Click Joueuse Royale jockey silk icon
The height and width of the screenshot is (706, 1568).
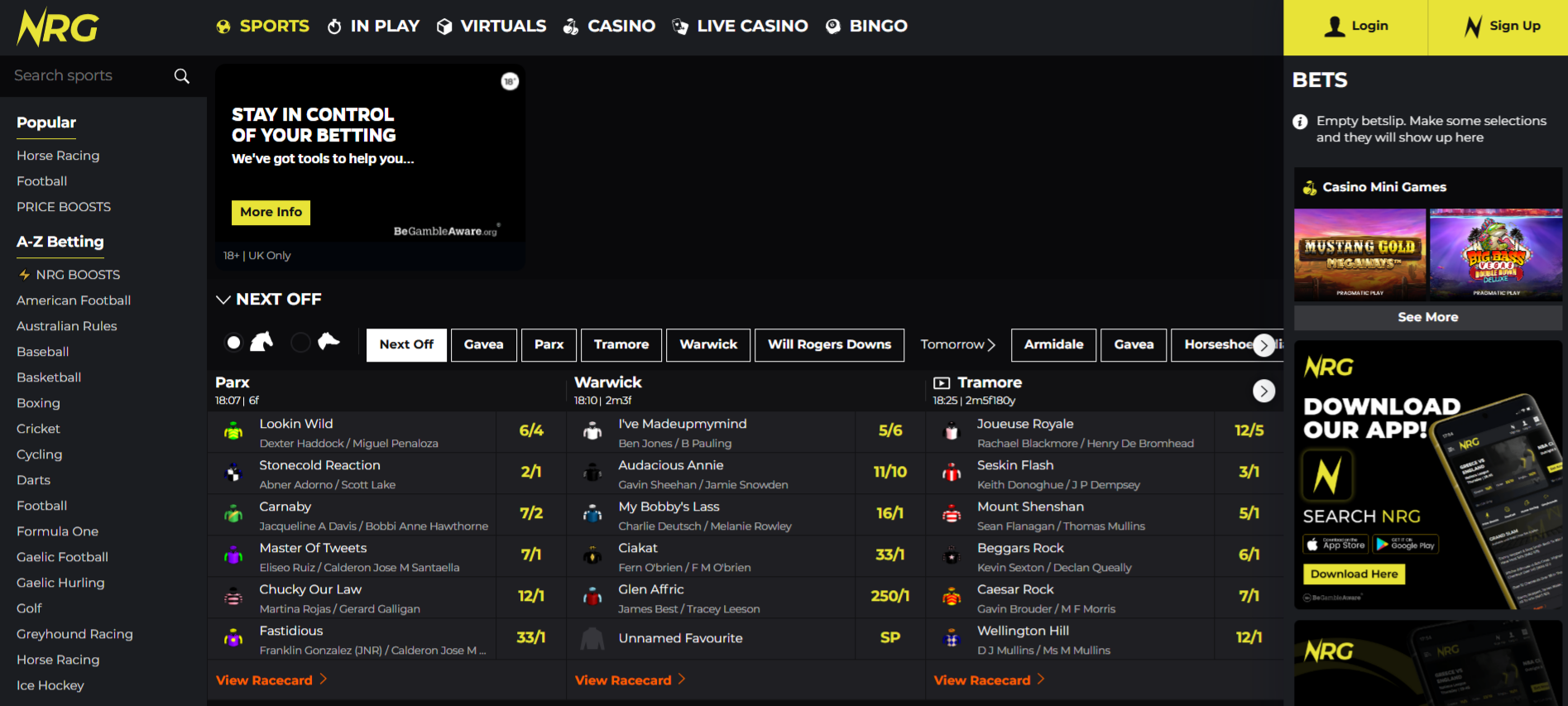click(952, 431)
